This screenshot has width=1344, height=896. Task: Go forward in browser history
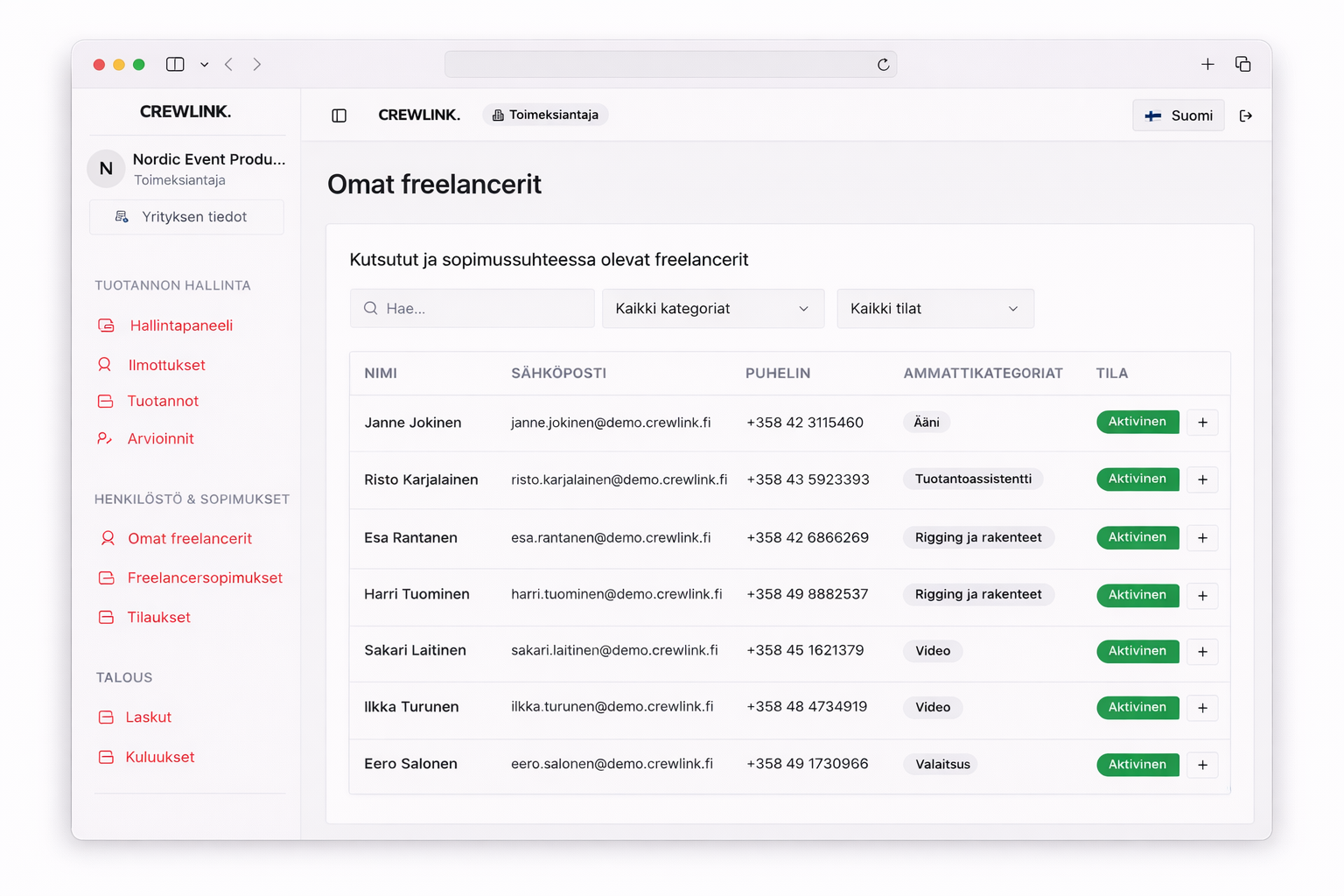(x=257, y=64)
